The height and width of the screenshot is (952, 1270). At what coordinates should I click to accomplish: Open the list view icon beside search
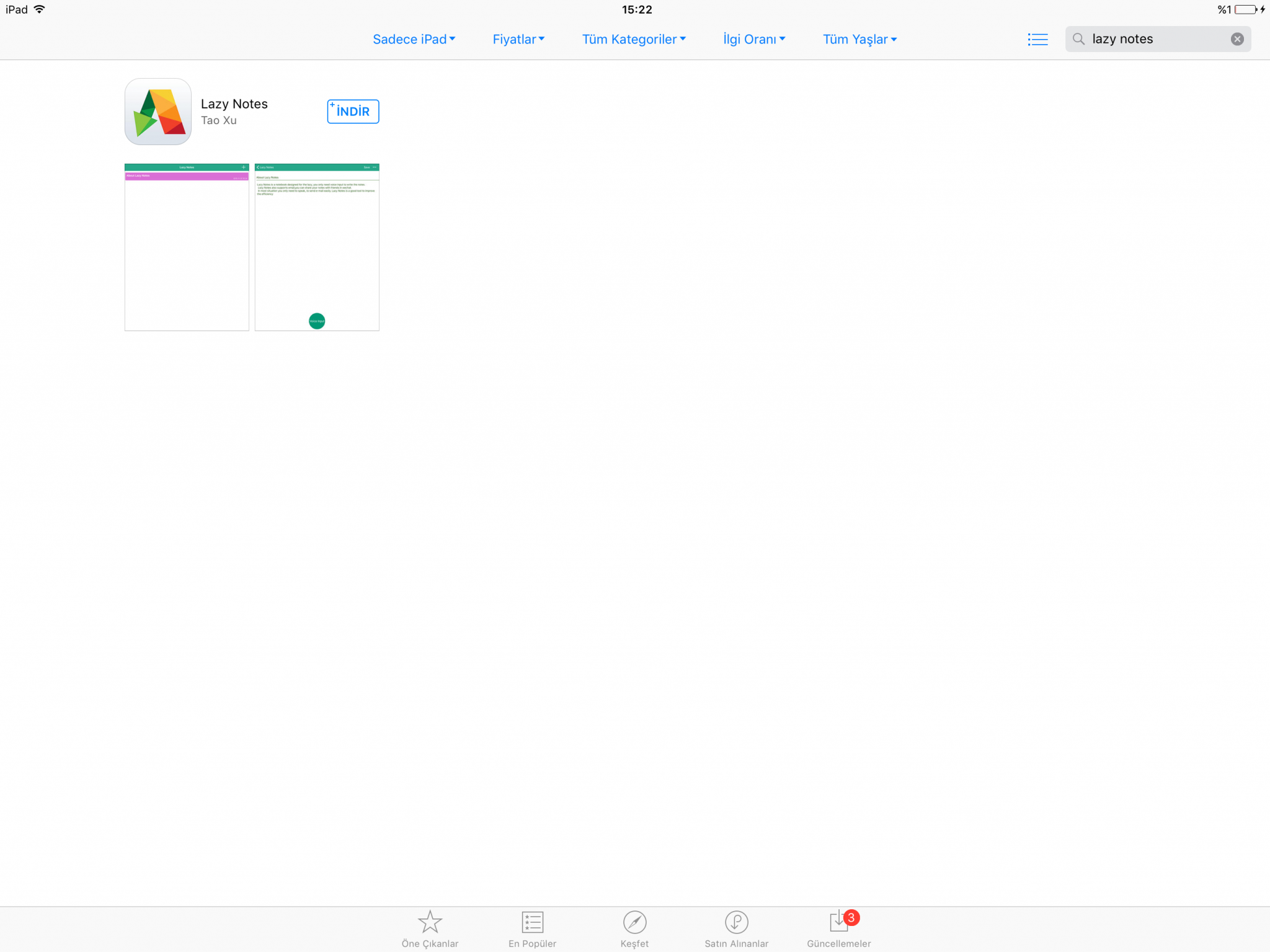pyautogui.click(x=1037, y=39)
